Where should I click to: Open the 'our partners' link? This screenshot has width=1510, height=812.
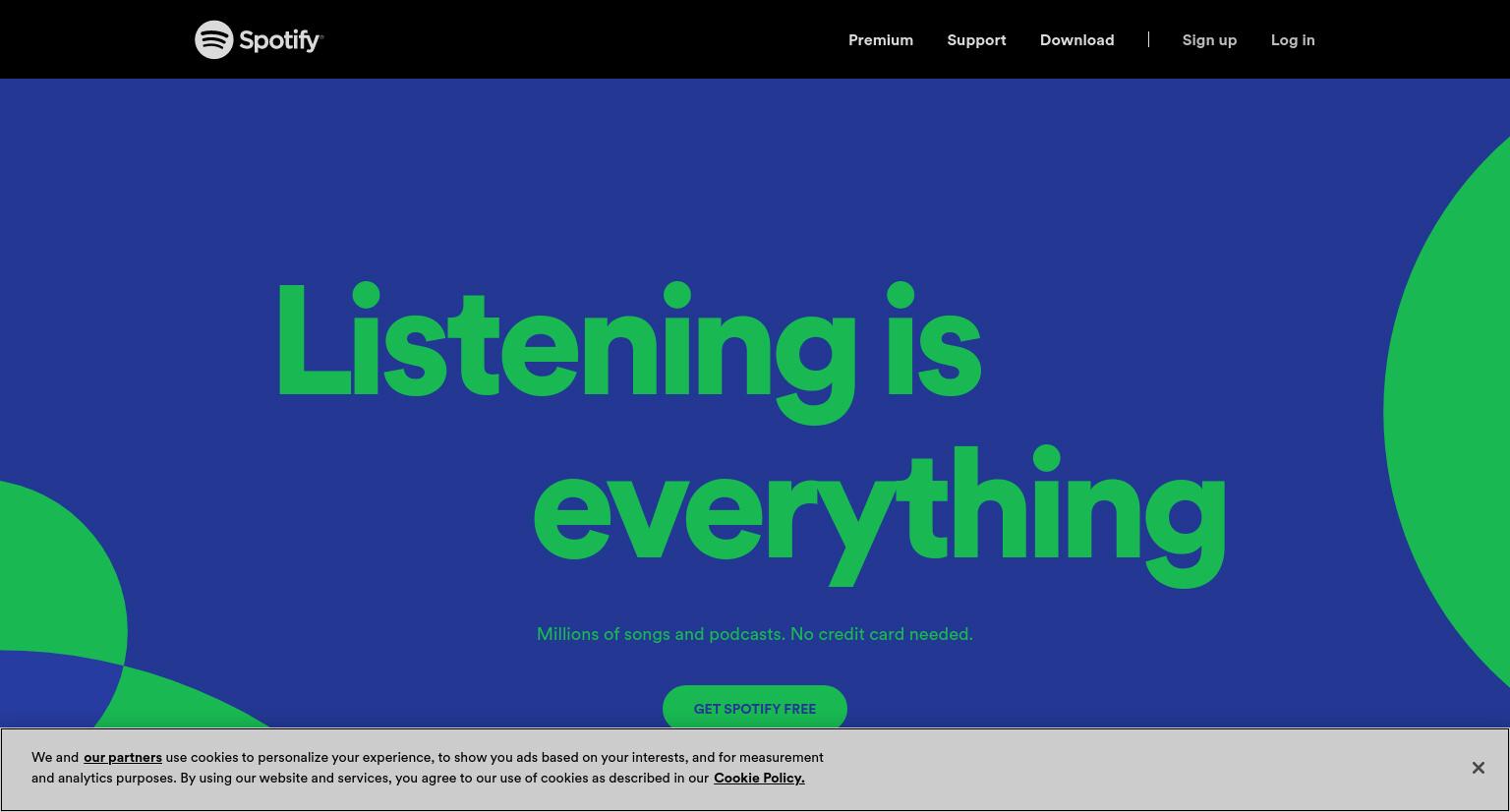tap(123, 757)
